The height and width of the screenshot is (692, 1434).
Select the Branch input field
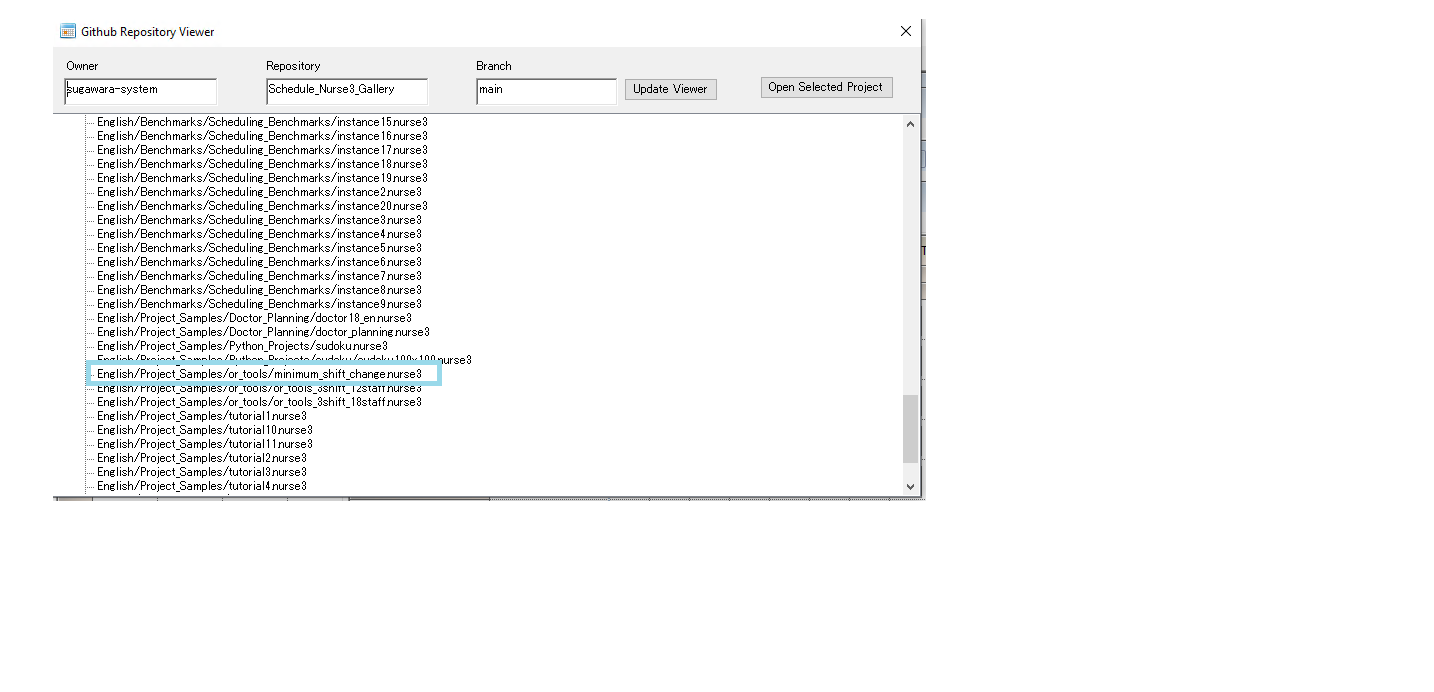(x=546, y=90)
